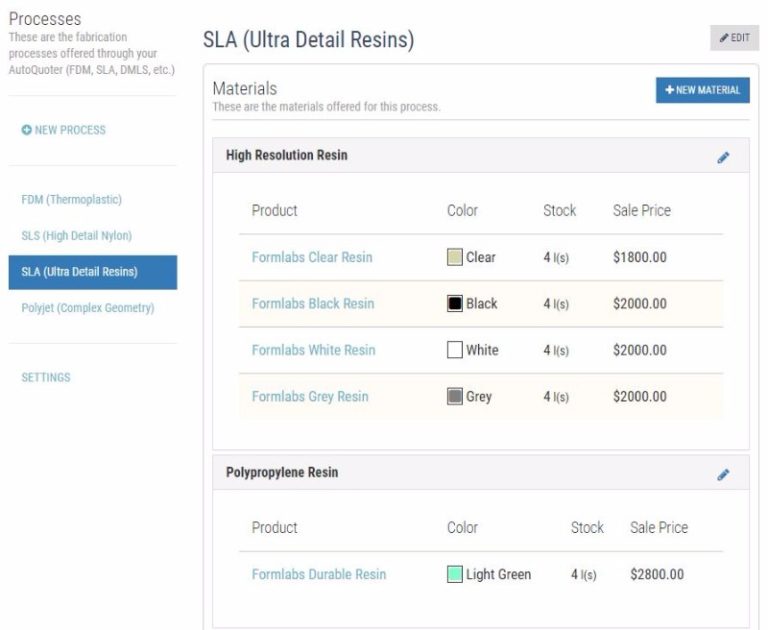The image size is (768, 630).
Task: Open the FDM (Thermoplastic) process
Action: coord(72,199)
